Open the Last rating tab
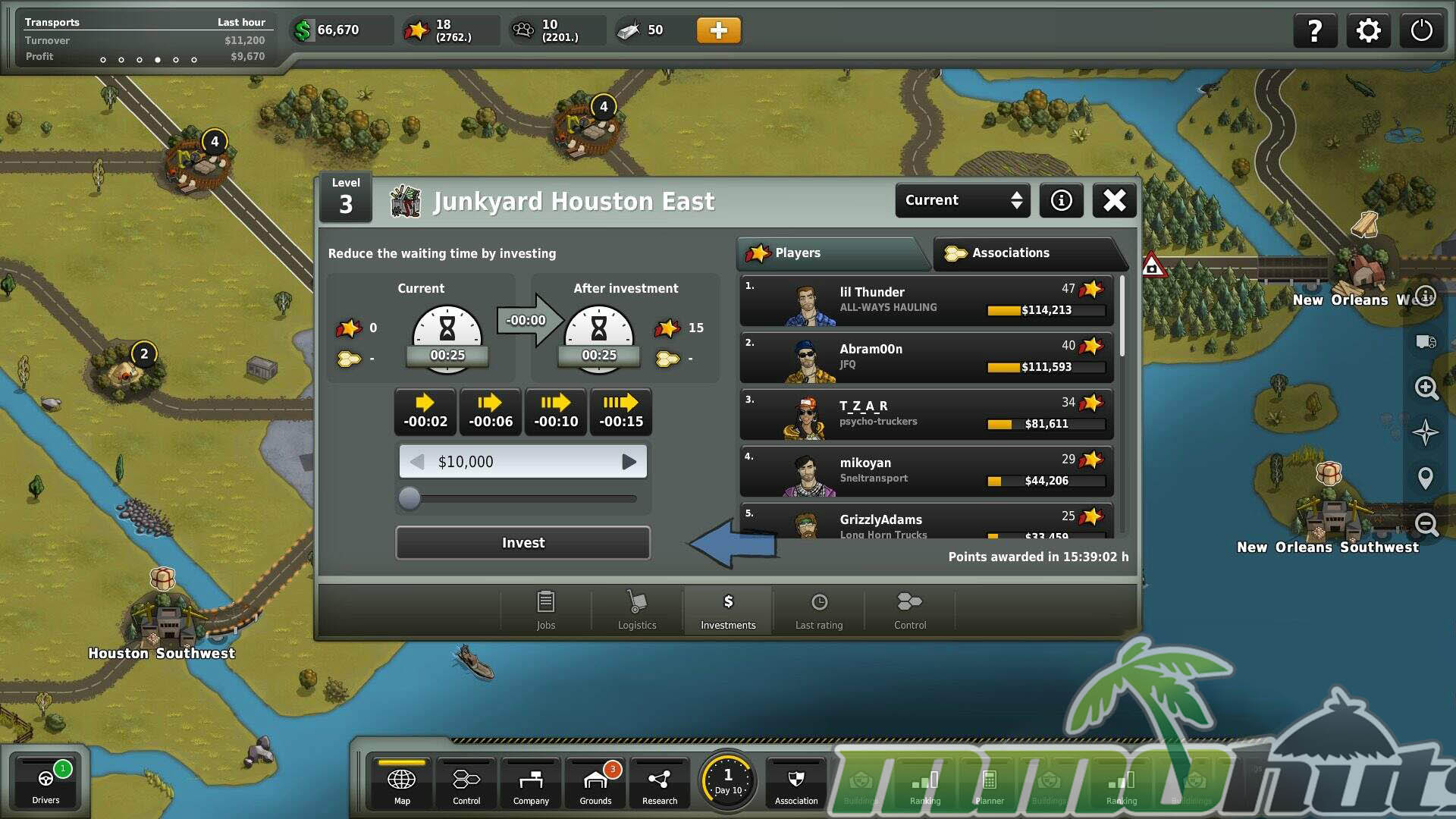 click(x=818, y=610)
